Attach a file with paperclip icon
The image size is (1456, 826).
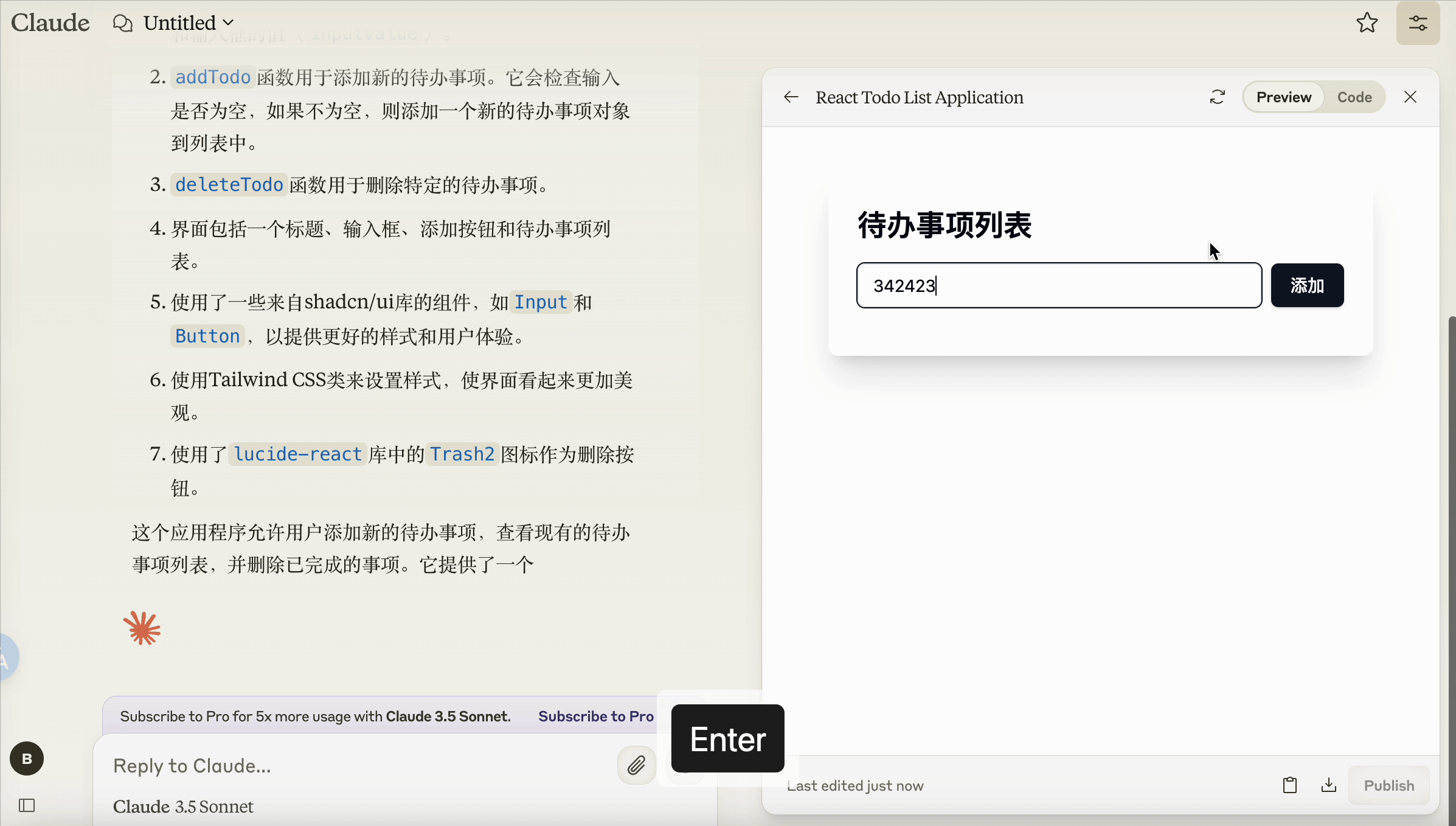(636, 765)
